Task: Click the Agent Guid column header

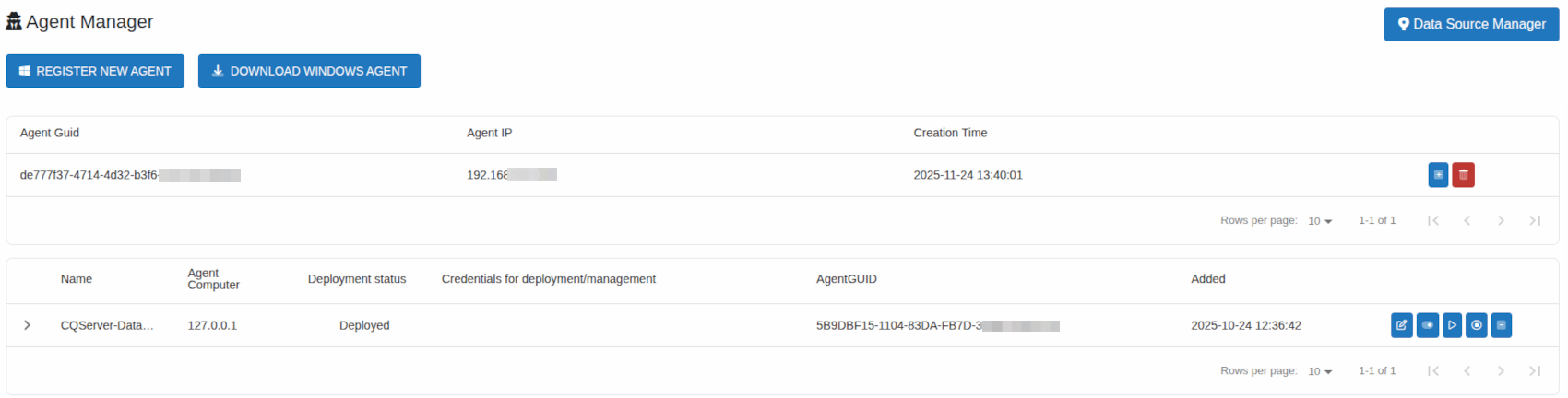Action: (x=50, y=133)
